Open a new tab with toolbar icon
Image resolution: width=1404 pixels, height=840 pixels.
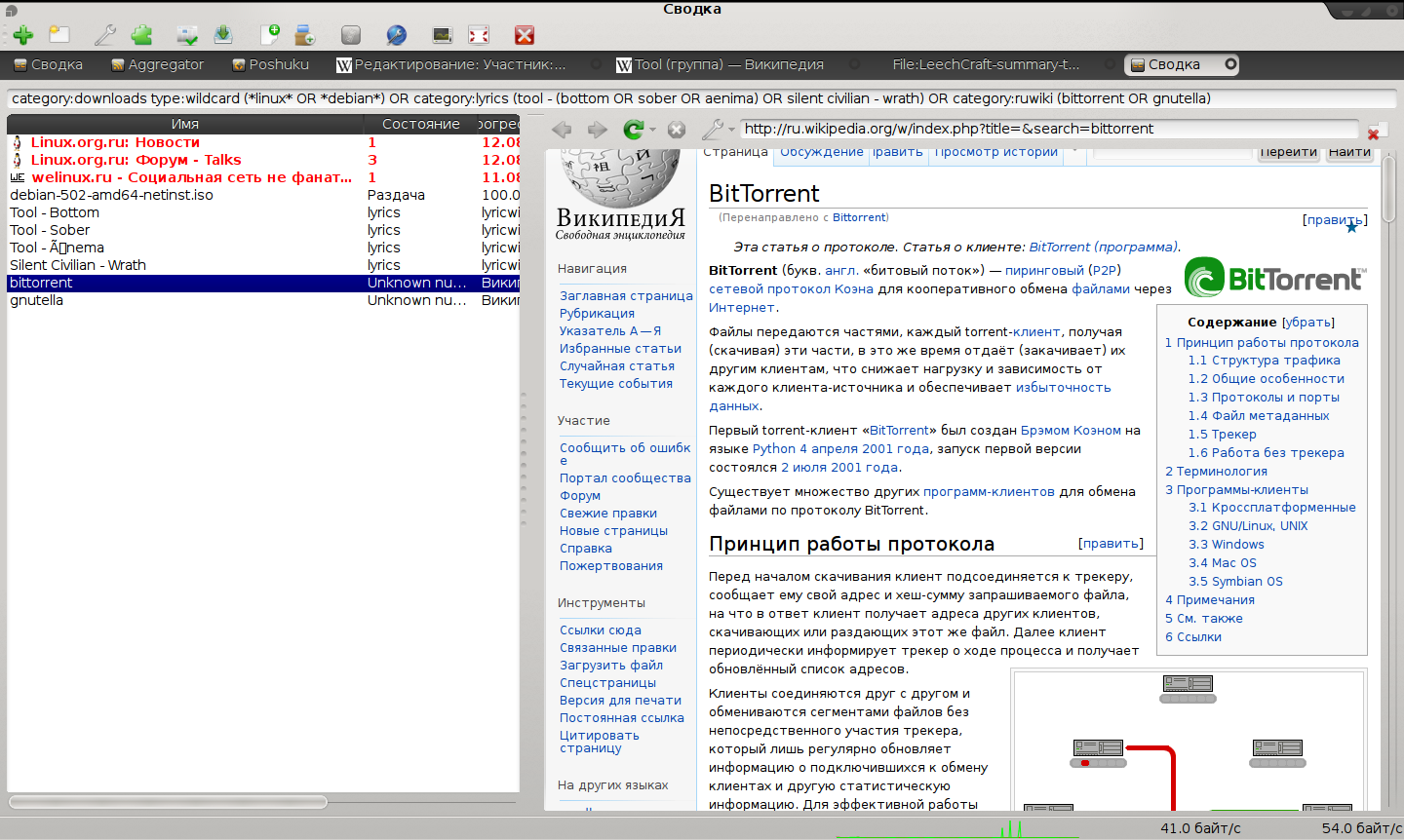(59, 35)
